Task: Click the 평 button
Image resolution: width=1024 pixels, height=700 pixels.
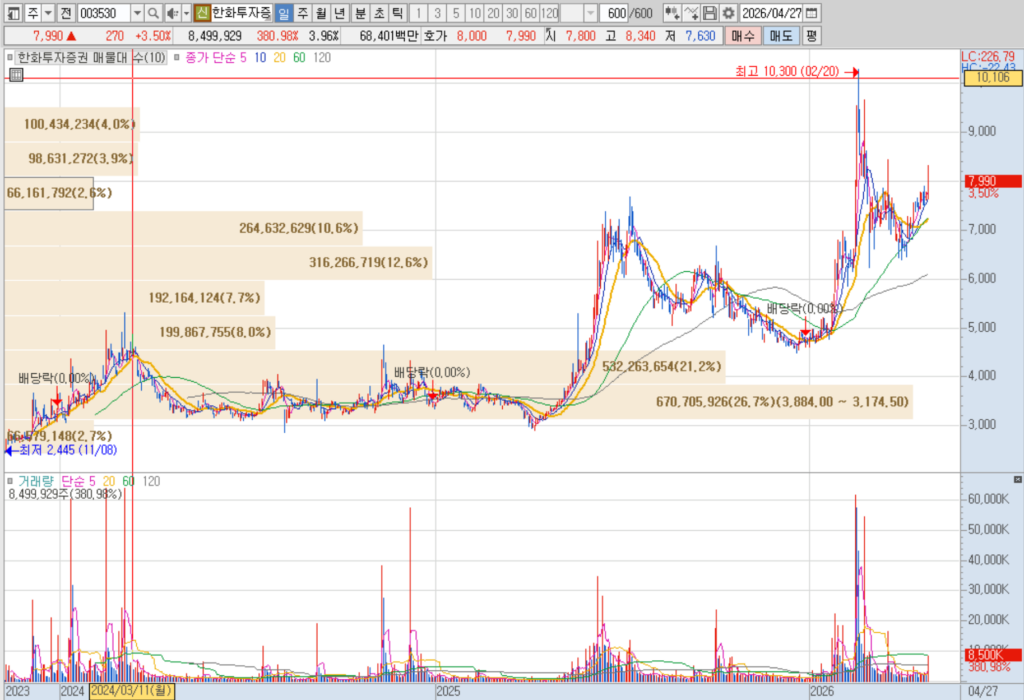Action: [811, 36]
